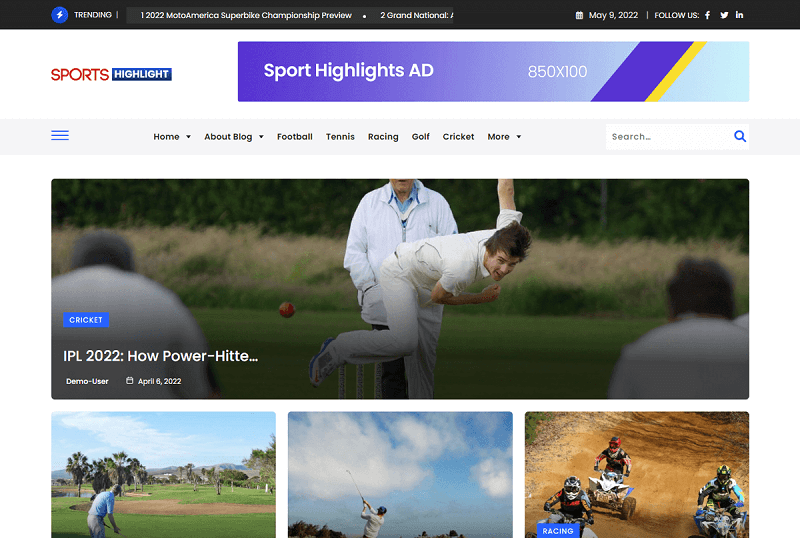The height and width of the screenshot is (538, 800).
Task: Click the FOLLOW US label
Action: coord(677,15)
